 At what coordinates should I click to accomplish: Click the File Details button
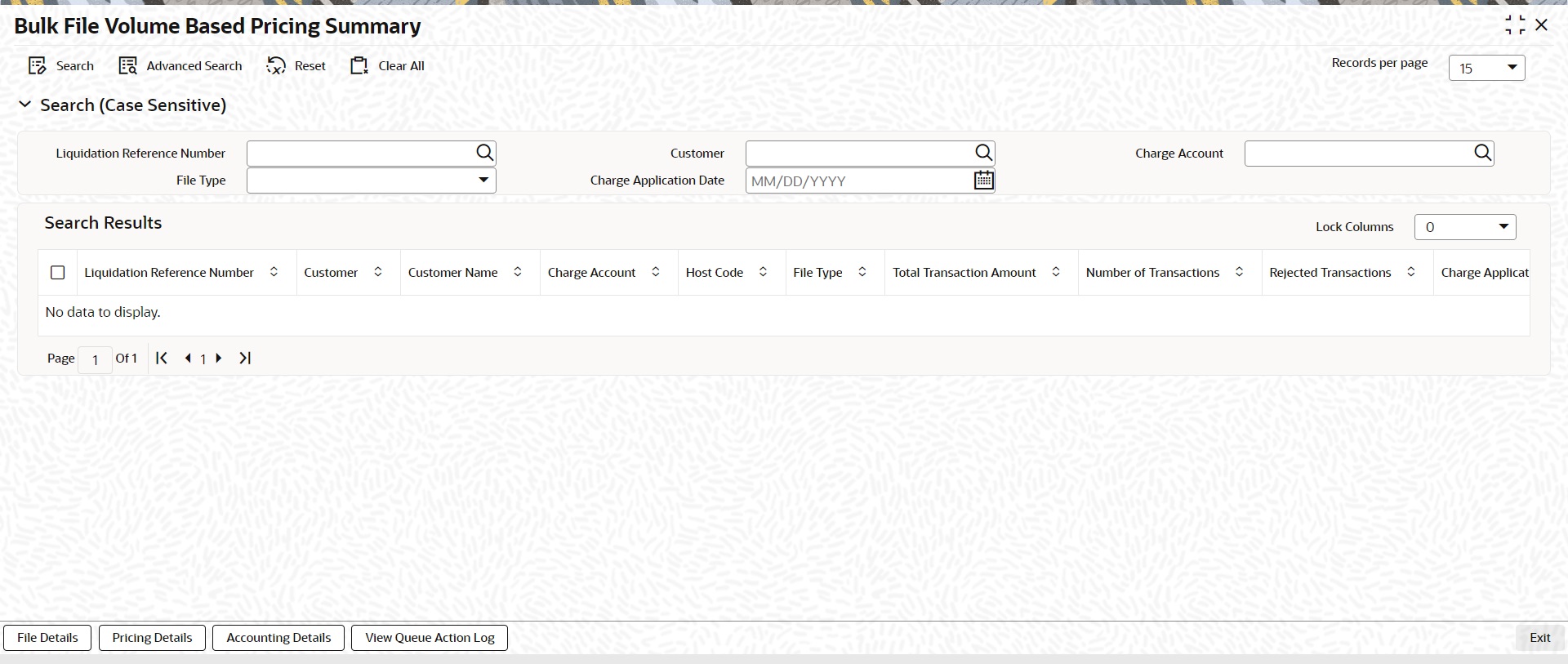(x=48, y=638)
